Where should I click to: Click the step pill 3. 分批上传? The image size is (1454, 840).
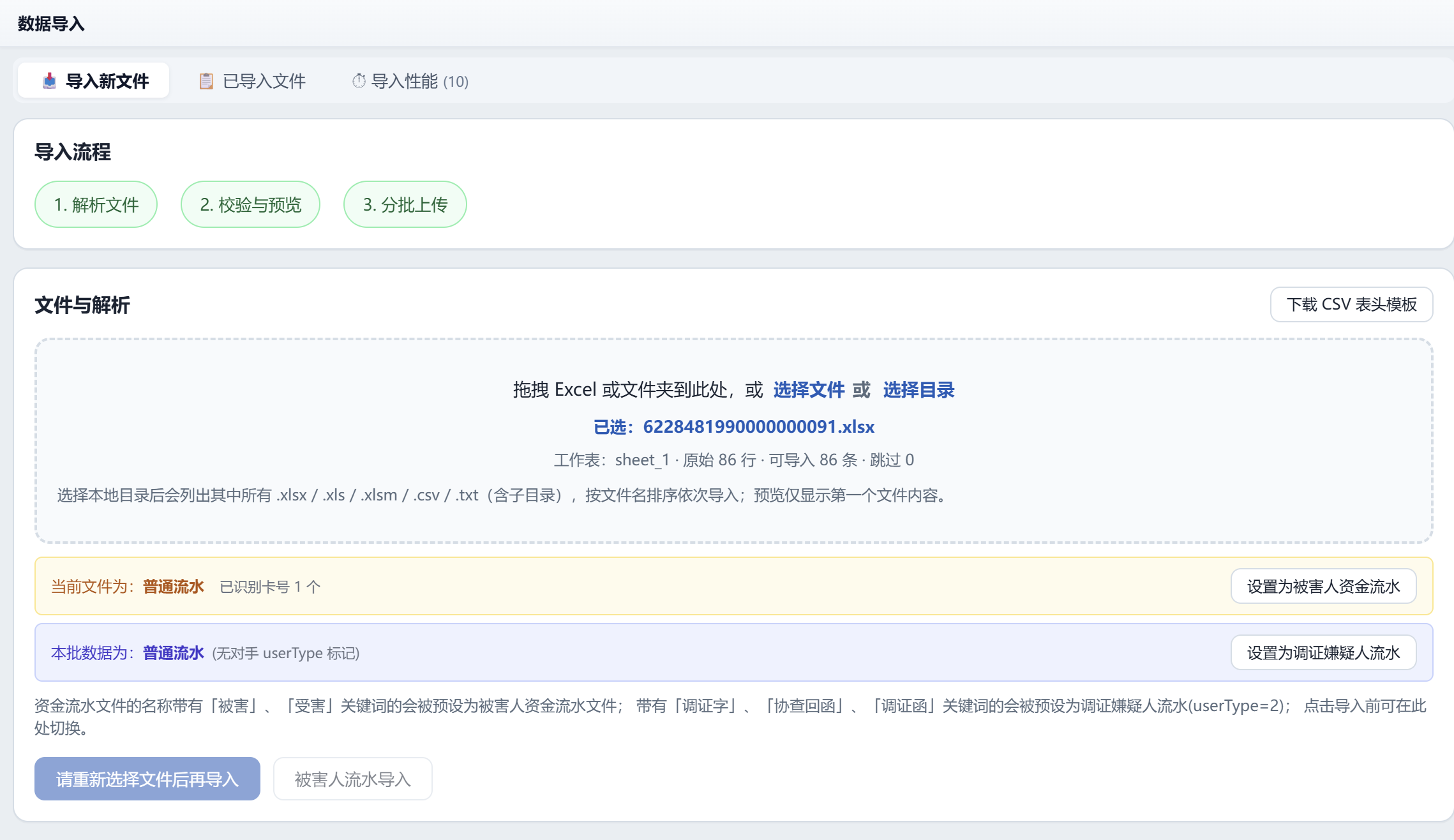tap(405, 204)
